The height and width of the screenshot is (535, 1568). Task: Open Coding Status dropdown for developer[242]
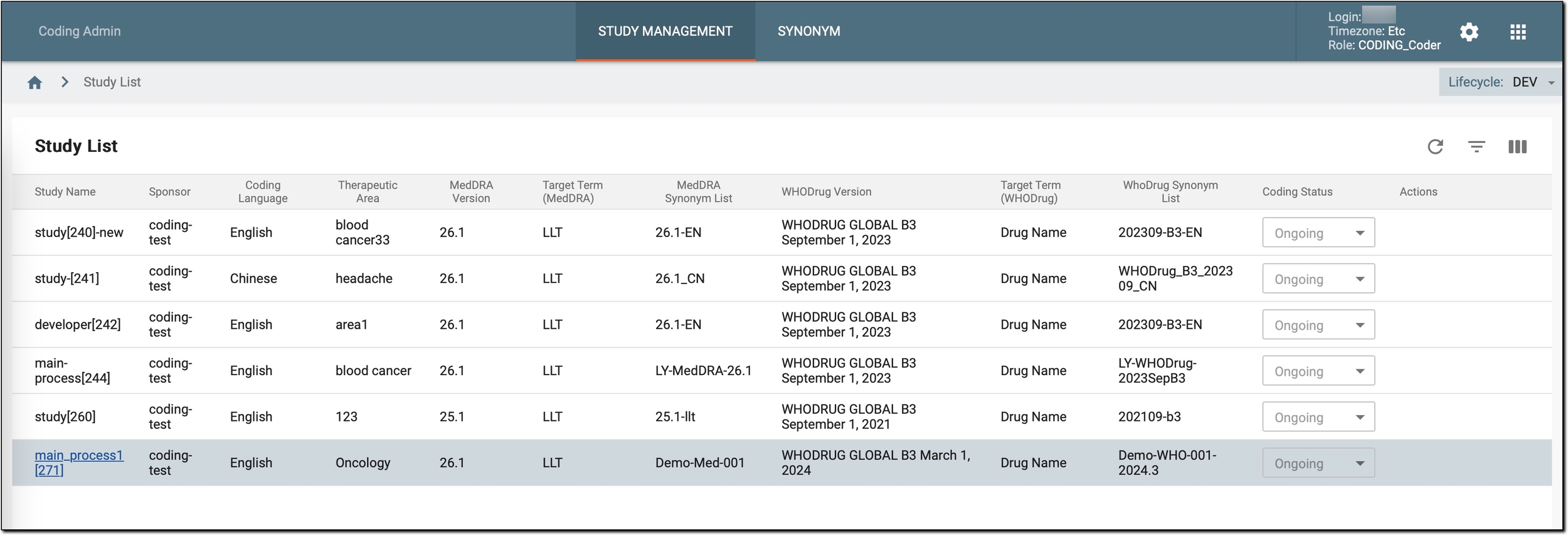tap(1318, 325)
